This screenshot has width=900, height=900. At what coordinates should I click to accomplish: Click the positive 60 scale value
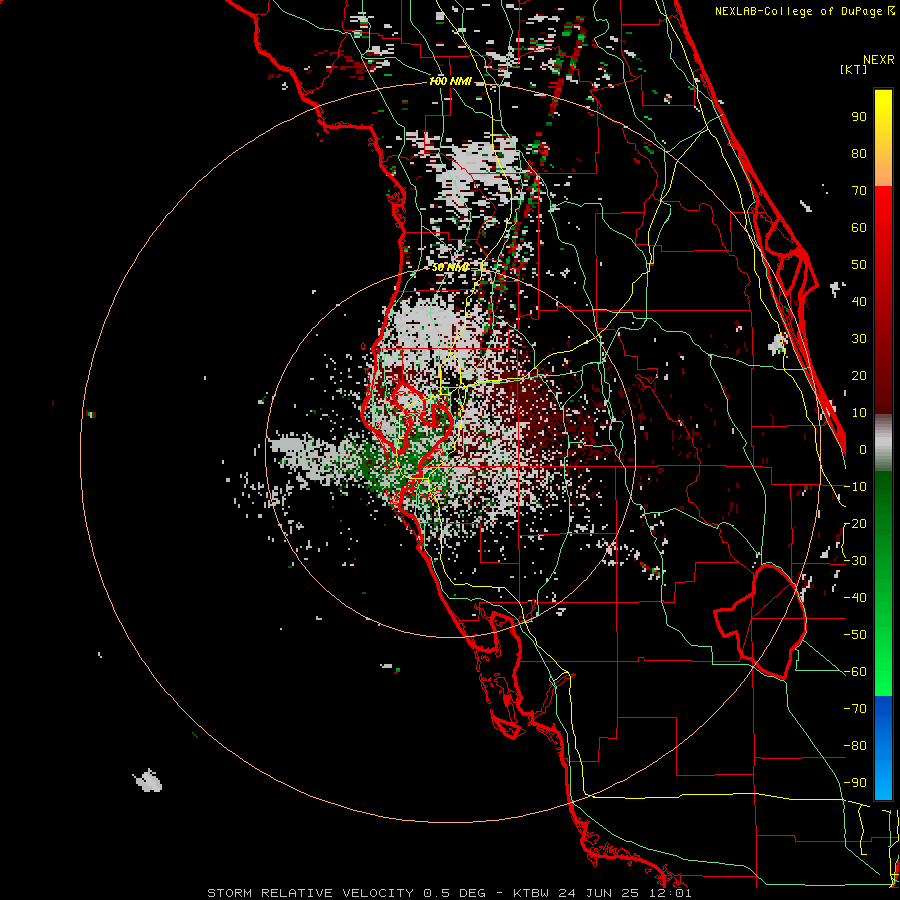click(x=859, y=228)
